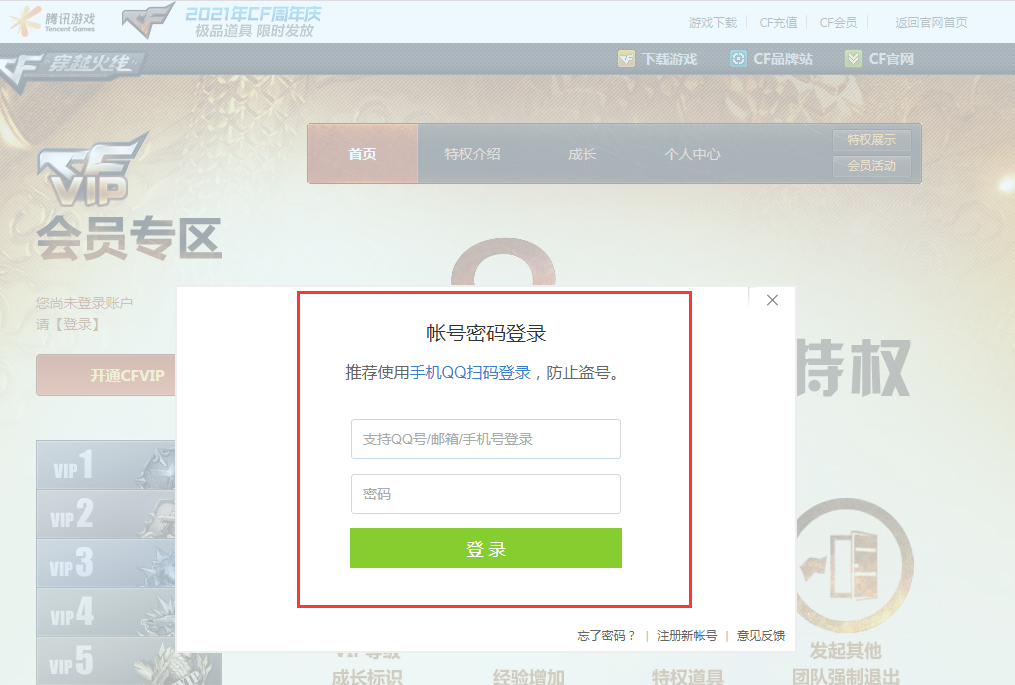1015x685 pixels.
Task: Focus the QQ号/邮箱/手机号 account field
Action: coord(485,439)
